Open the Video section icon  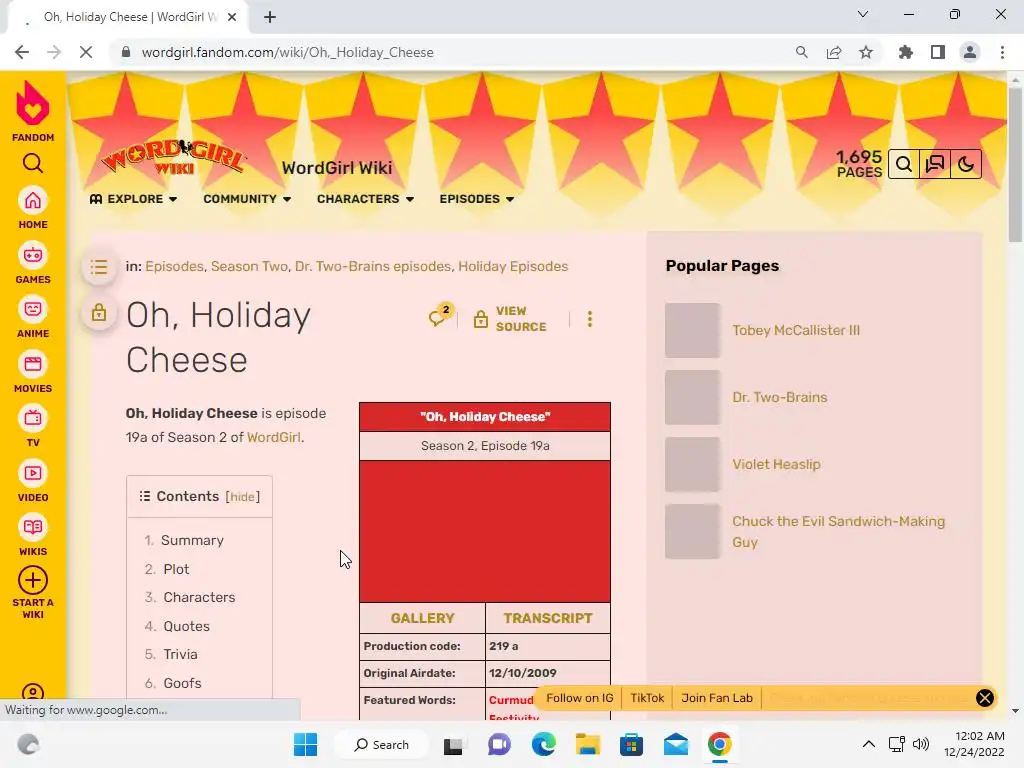33,473
